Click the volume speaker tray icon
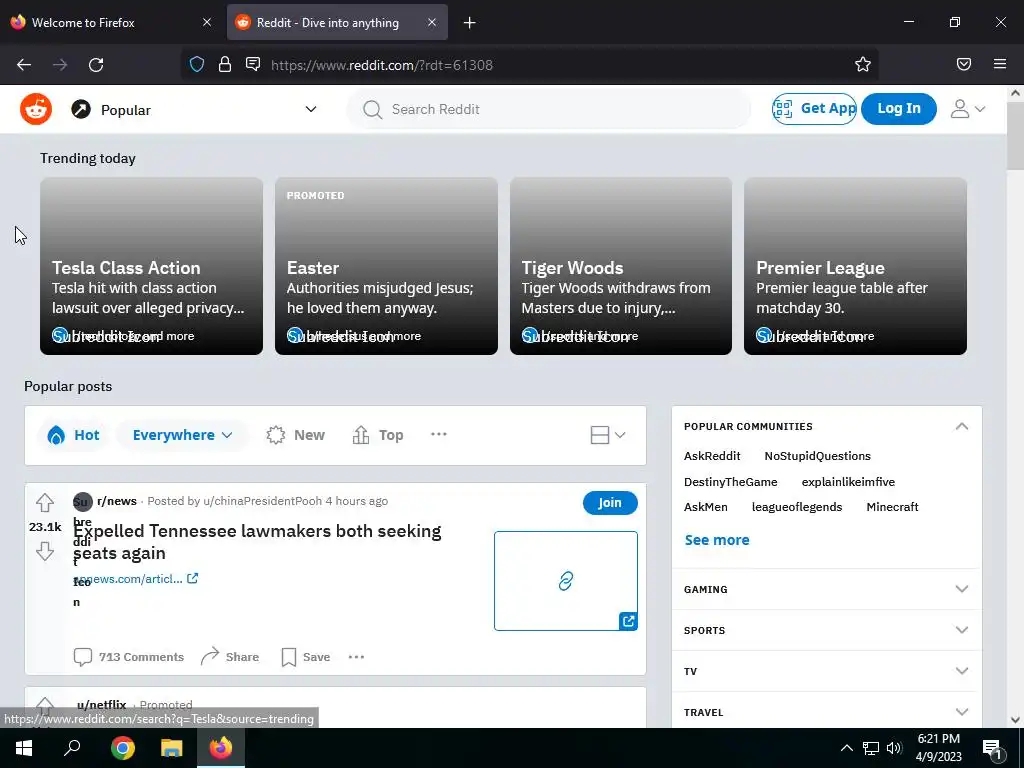 (x=895, y=748)
